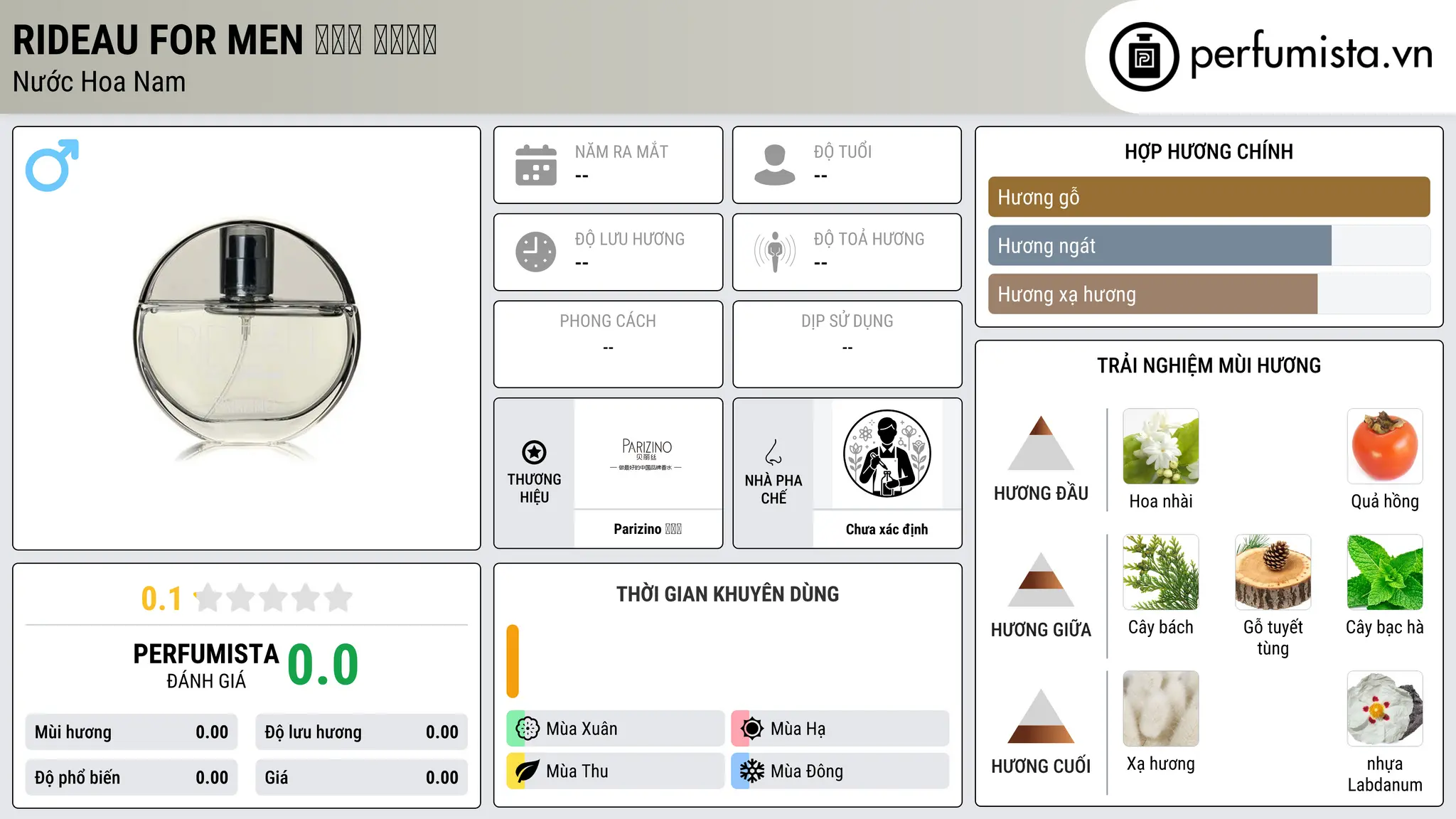Click the Hương giữa pyramid icon
This screenshot has height=819, width=1456.
point(1041,579)
